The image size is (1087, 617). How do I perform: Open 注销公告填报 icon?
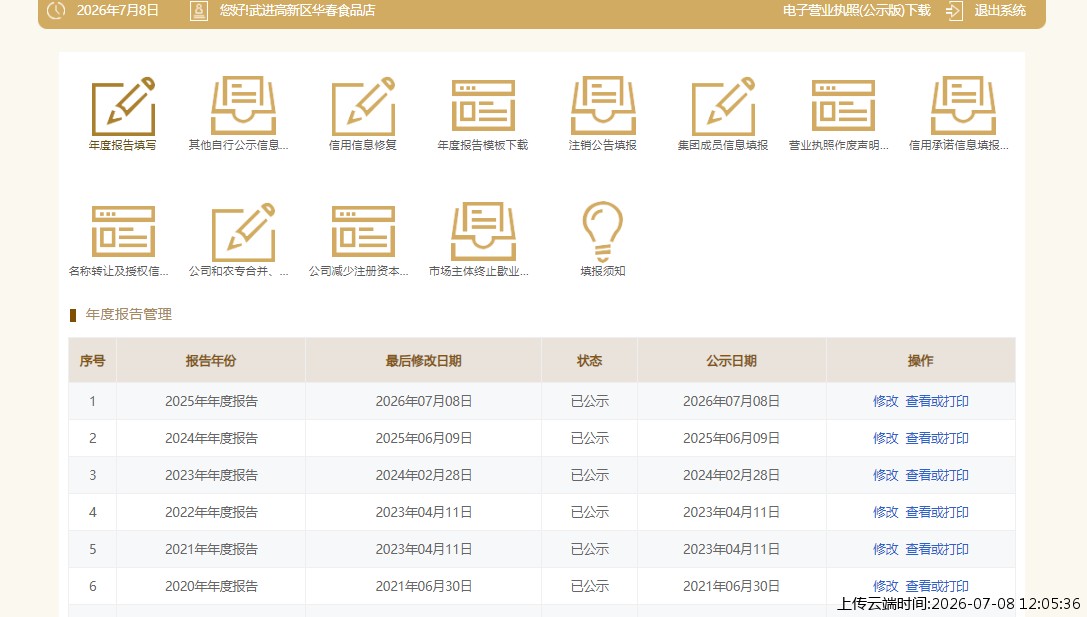[x=603, y=105]
